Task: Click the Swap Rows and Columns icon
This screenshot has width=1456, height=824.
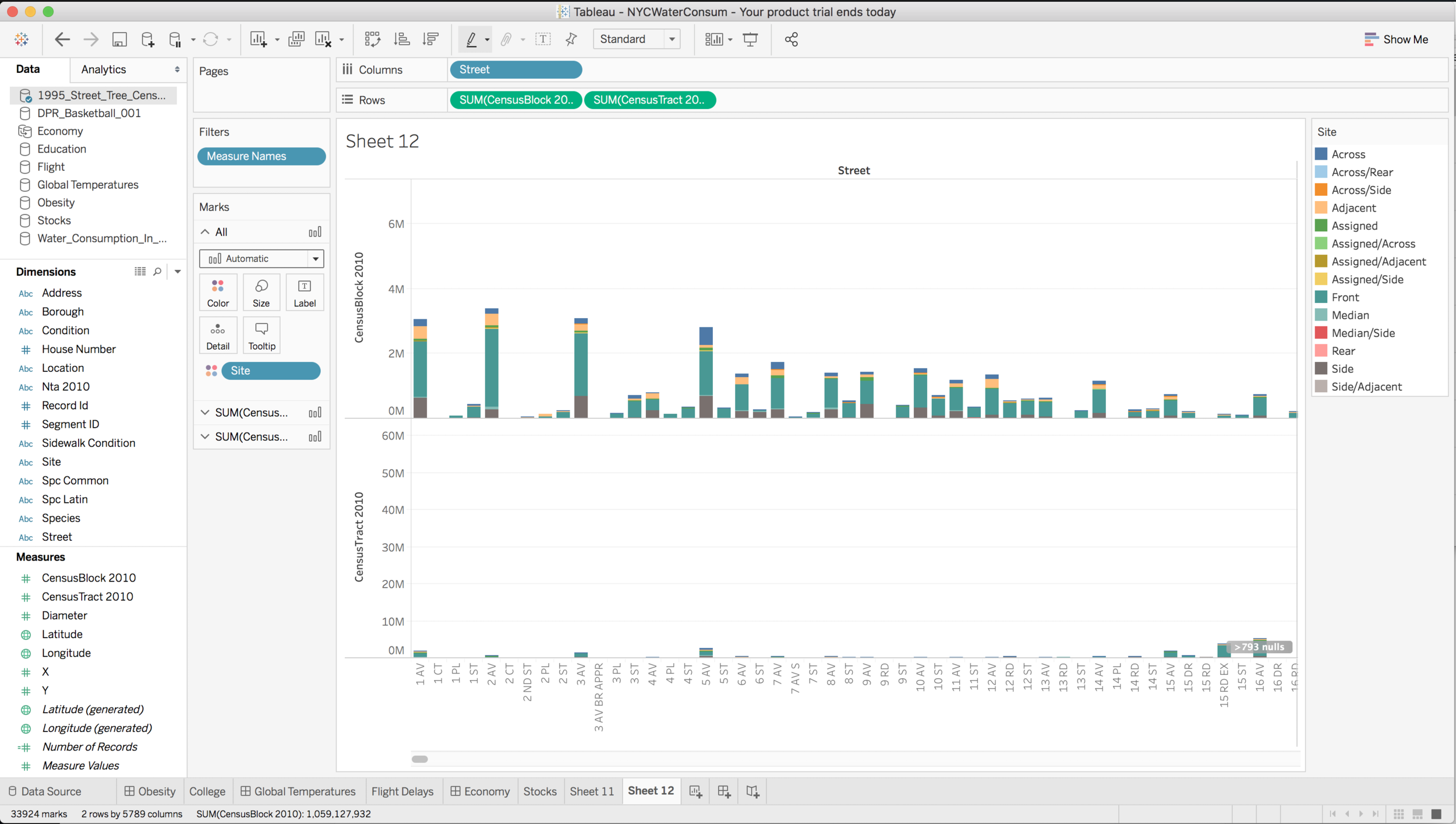Action: 373,39
